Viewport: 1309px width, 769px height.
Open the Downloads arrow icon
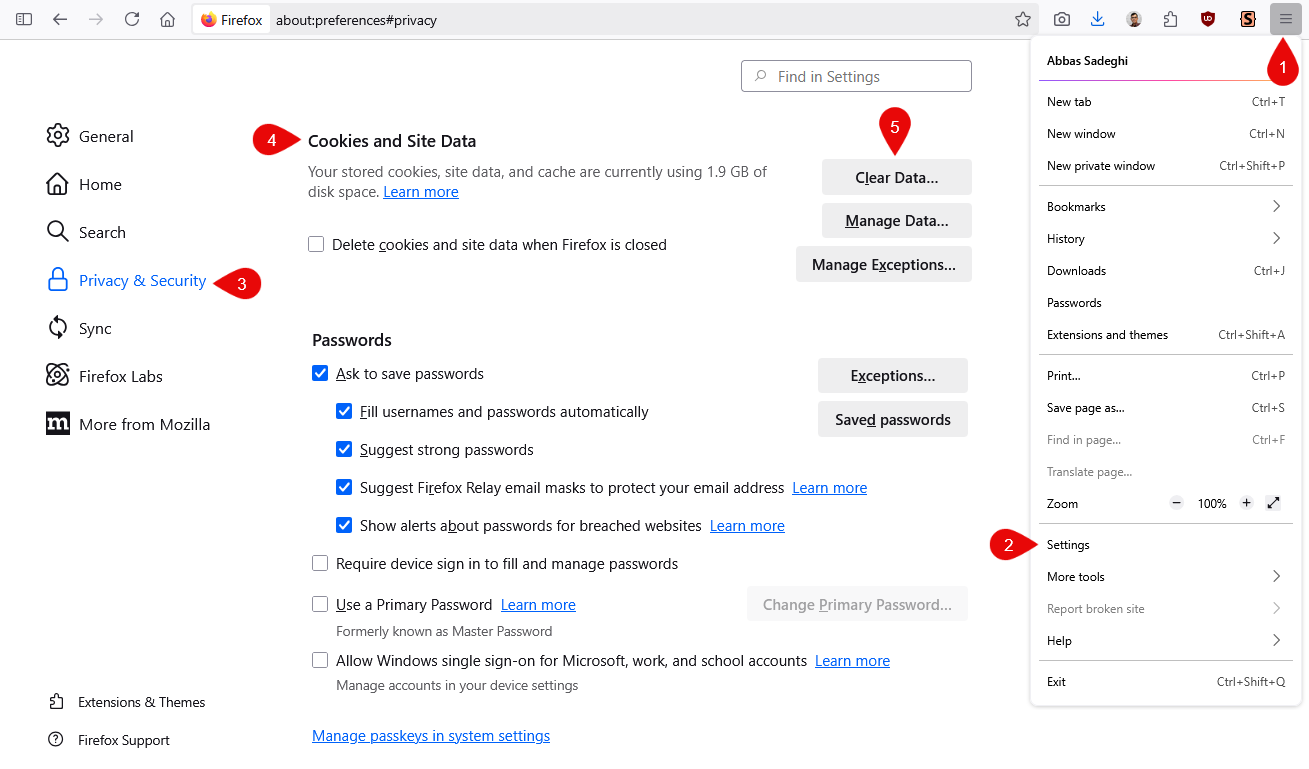[x=1097, y=19]
